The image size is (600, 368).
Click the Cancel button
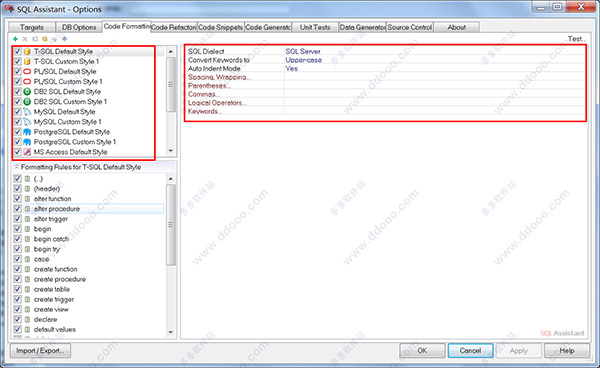point(470,350)
